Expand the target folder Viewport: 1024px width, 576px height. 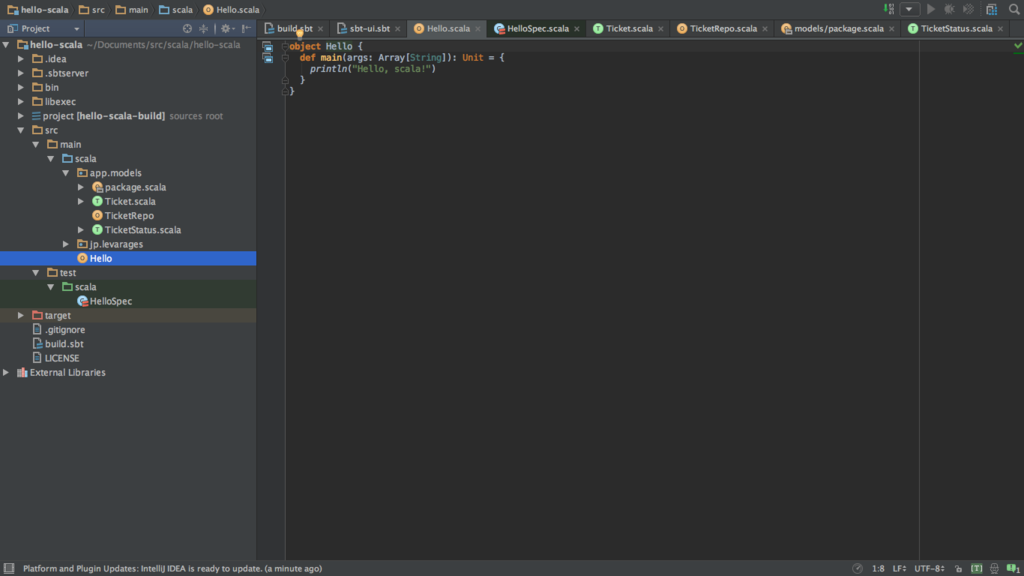(x=21, y=315)
